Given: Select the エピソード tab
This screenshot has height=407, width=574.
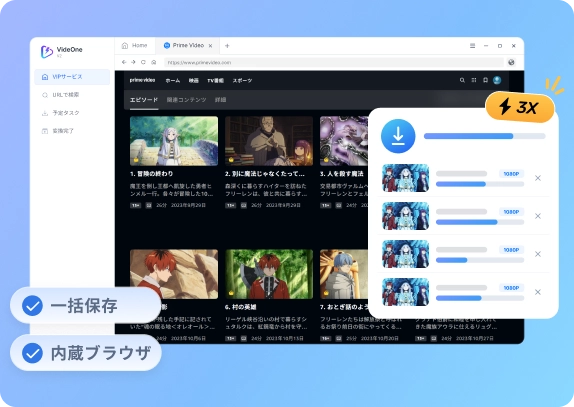Looking at the screenshot, I should click(144, 100).
